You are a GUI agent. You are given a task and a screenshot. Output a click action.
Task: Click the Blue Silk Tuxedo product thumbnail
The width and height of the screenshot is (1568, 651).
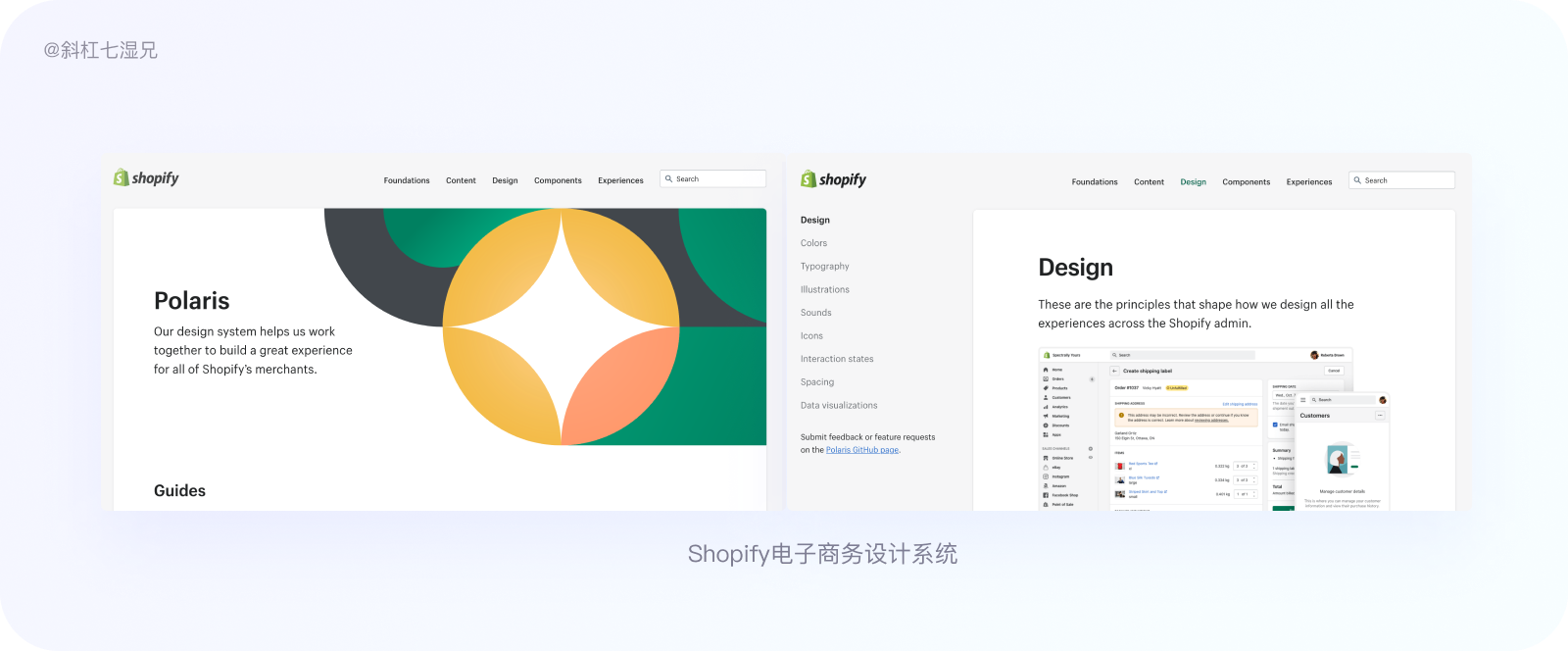(x=1119, y=480)
